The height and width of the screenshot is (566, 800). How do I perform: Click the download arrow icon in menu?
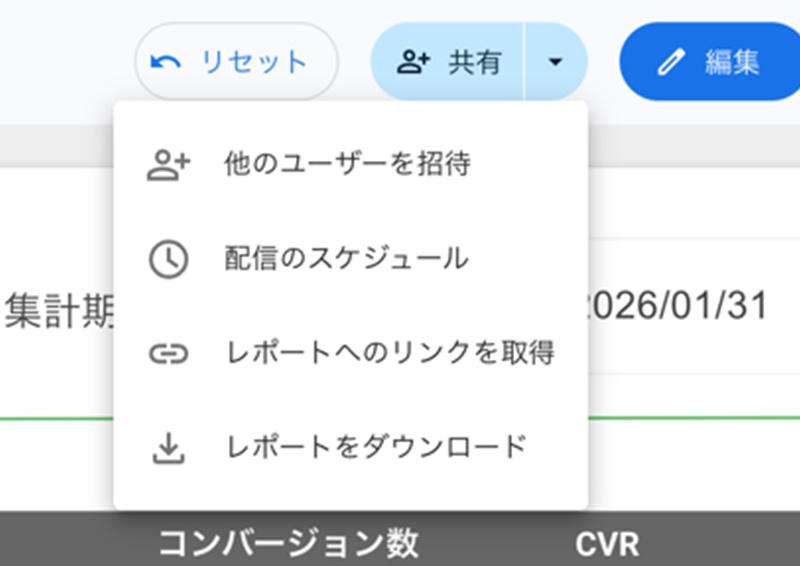168,448
